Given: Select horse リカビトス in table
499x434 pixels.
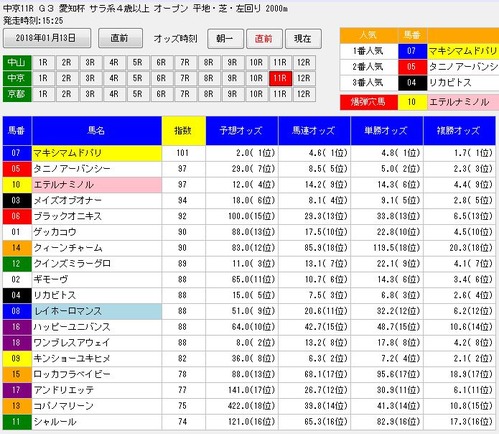Looking at the screenshot, I should point(97,295).
